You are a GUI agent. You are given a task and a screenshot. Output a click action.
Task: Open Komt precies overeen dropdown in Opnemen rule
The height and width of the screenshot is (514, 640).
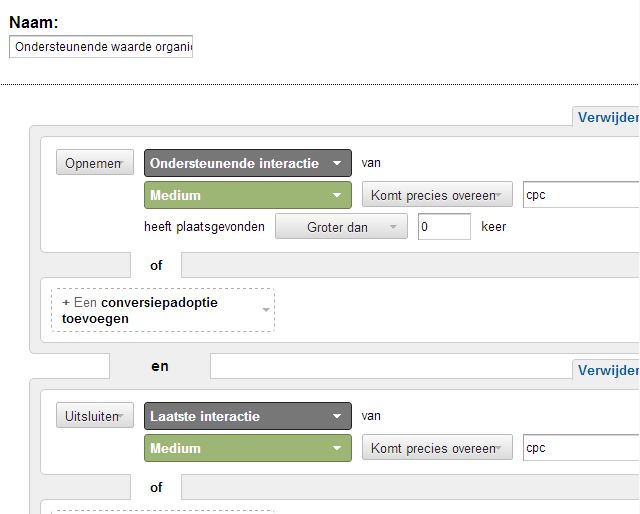(437, 195)
